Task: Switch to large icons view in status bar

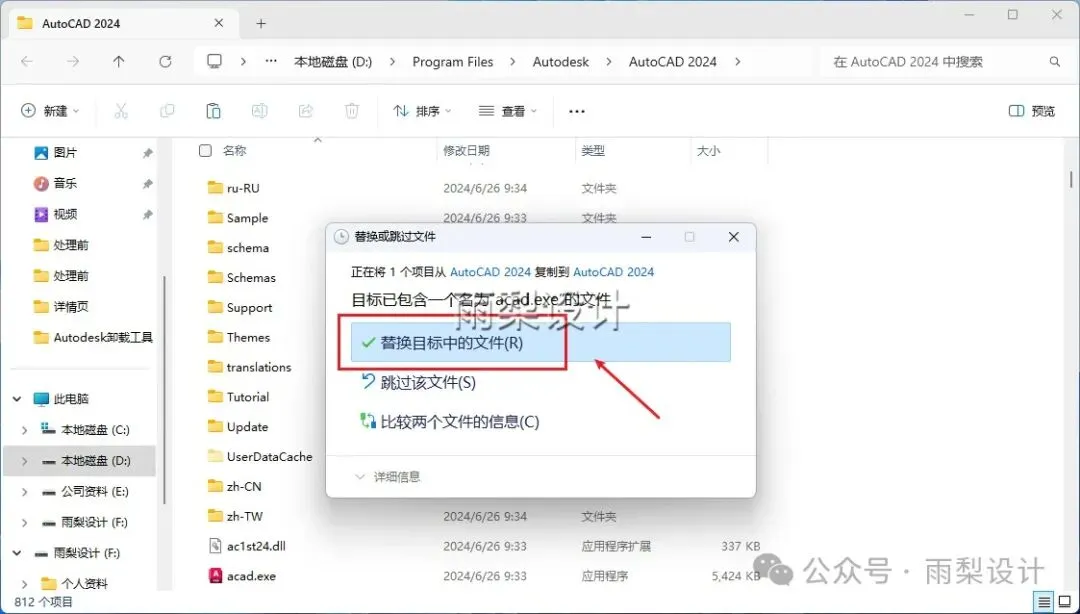Action: pyautogui.click(x=1064, y=602)
